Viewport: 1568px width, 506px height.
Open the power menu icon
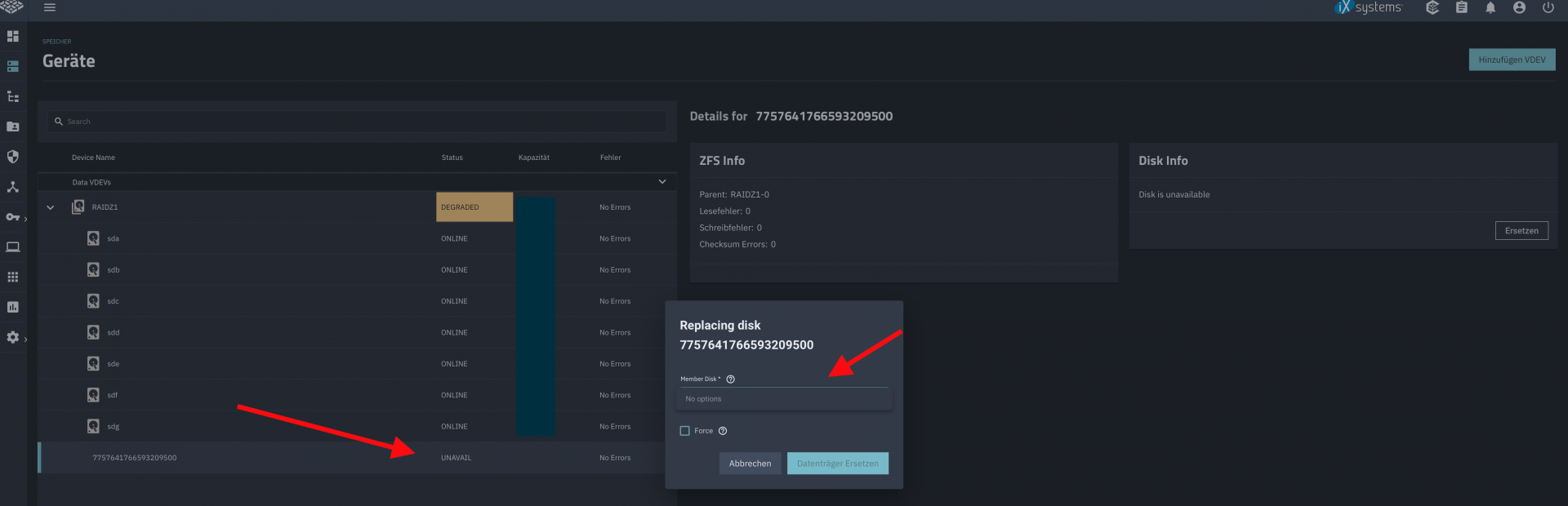click(1548, 7)
